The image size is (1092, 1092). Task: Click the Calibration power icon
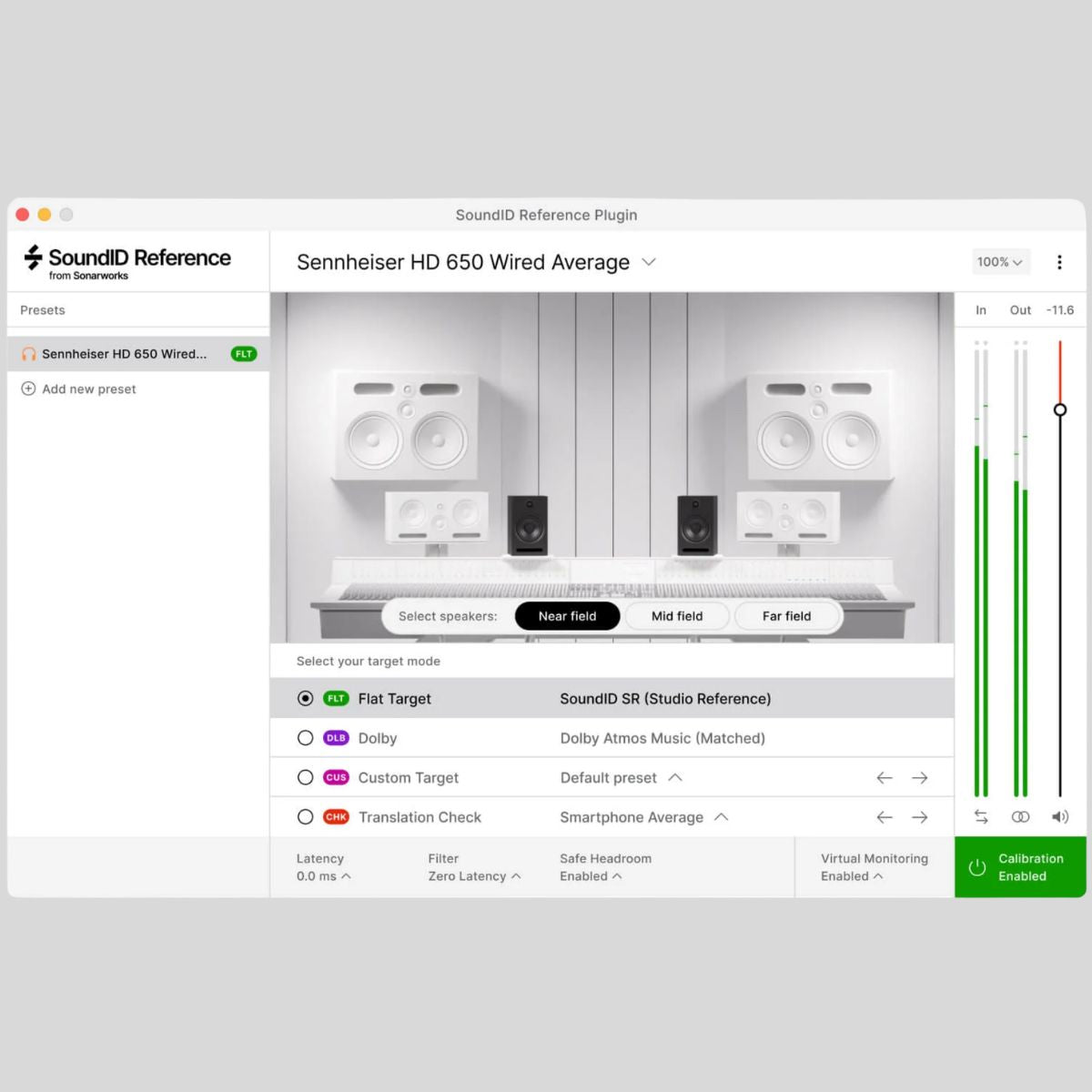[x=977, y=867]
